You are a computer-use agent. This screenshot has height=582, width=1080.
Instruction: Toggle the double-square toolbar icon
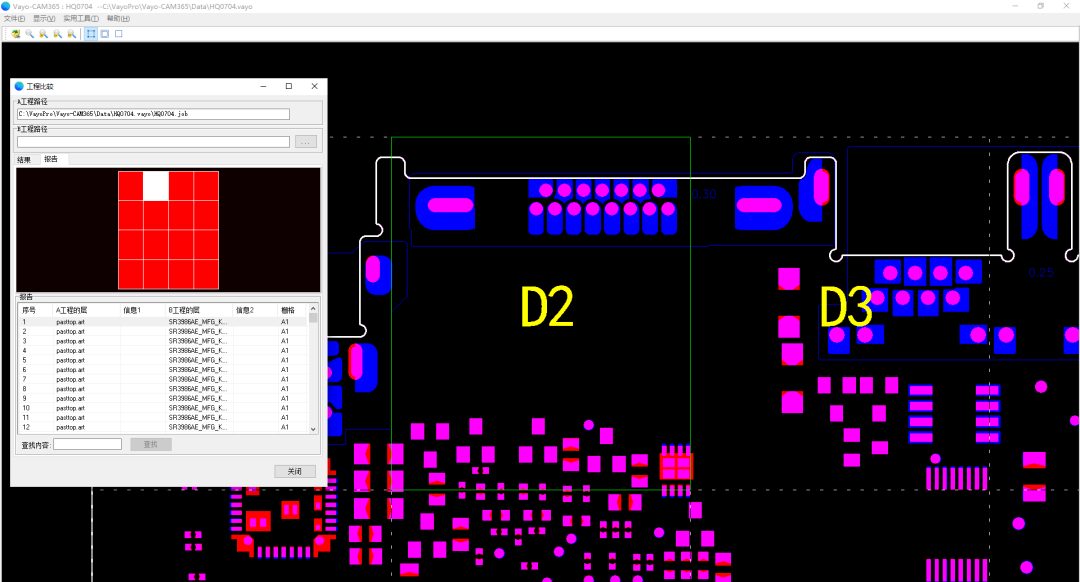pos(105,33)
